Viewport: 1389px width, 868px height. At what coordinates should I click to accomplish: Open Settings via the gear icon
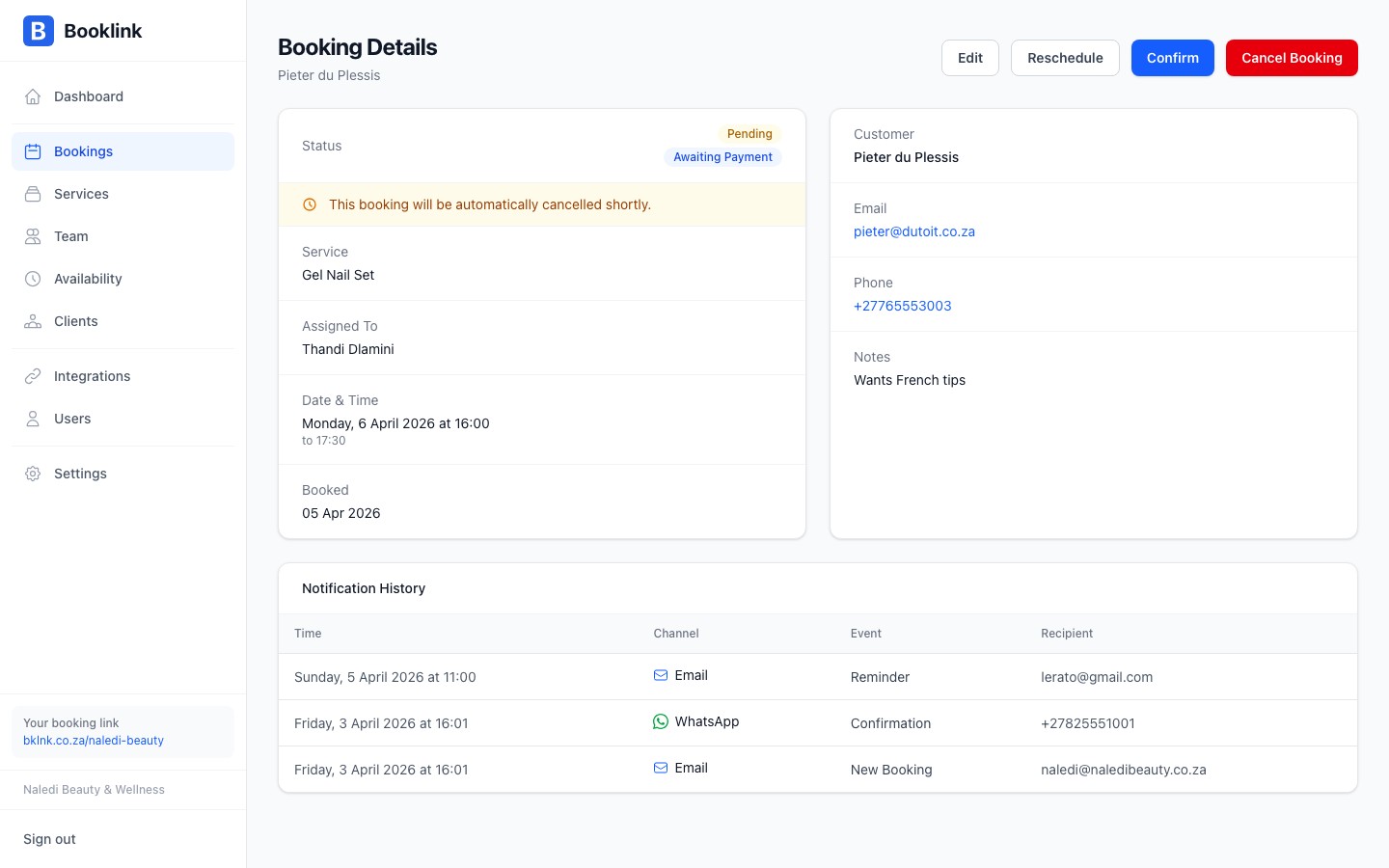[x=33, y=474]
